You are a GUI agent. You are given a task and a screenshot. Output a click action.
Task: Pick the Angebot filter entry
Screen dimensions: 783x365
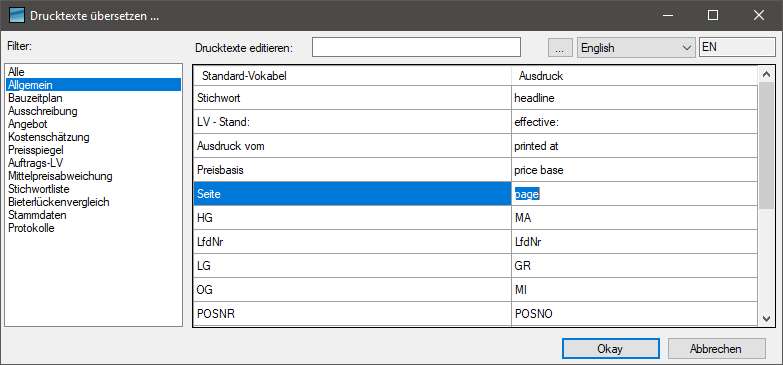pos(93,124)
